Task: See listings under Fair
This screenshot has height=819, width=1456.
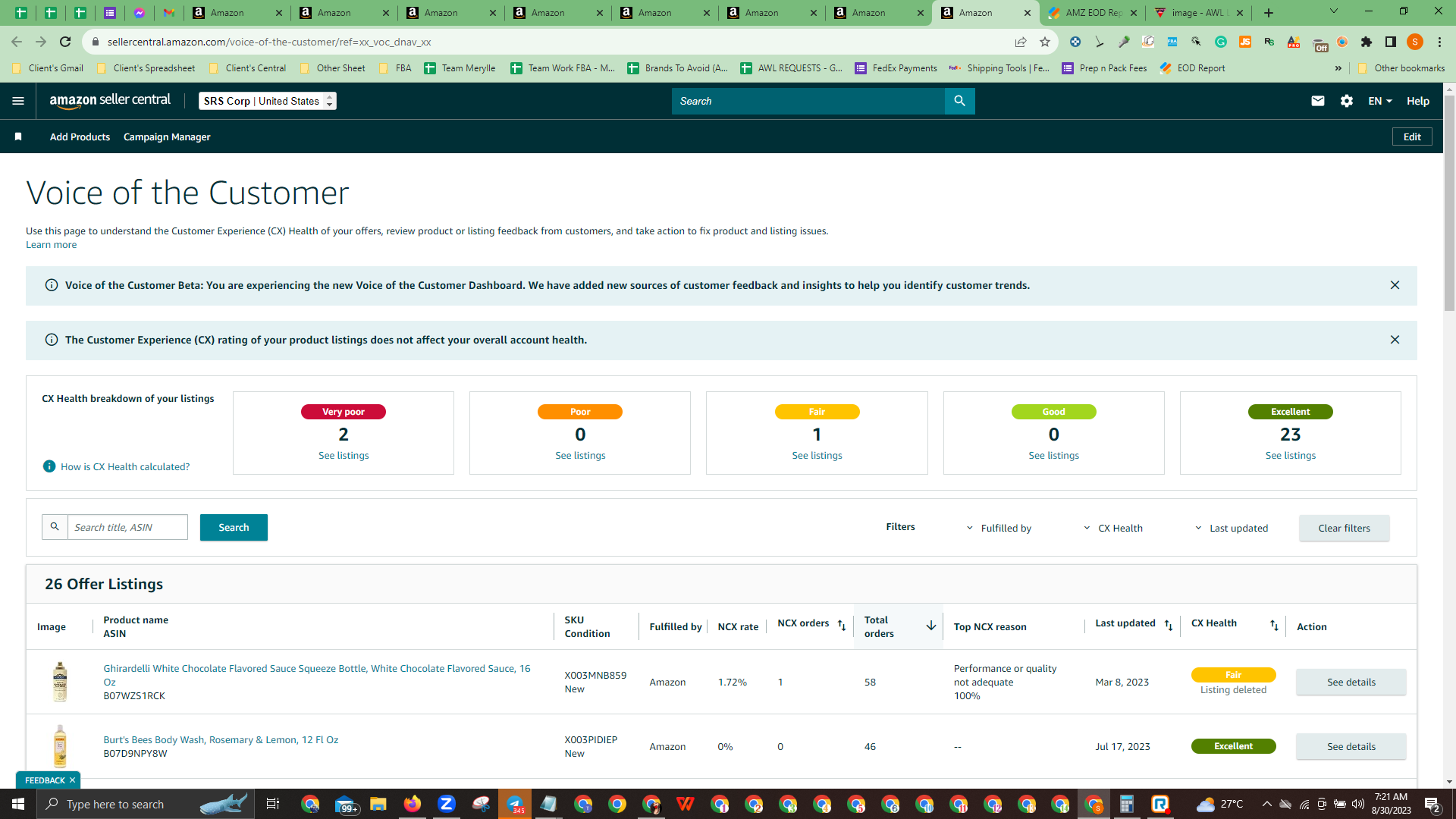Action: click(817, 455)
